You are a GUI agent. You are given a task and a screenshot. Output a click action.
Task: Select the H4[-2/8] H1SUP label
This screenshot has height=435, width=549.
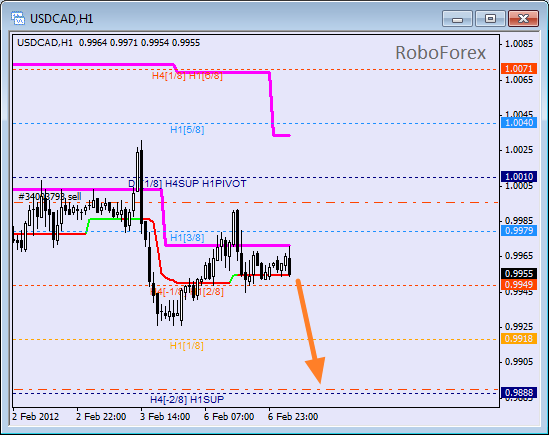(187, 400)
